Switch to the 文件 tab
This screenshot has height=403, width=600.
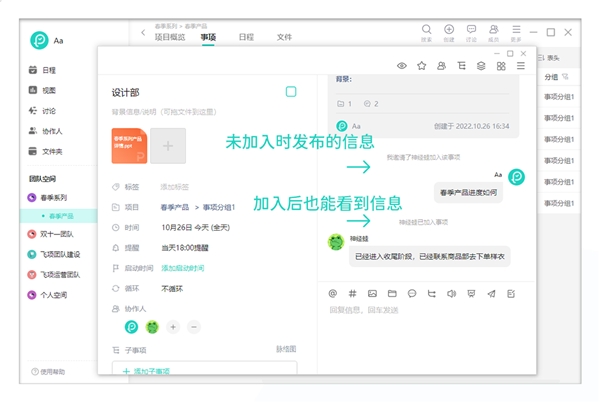tap(284, 37)
